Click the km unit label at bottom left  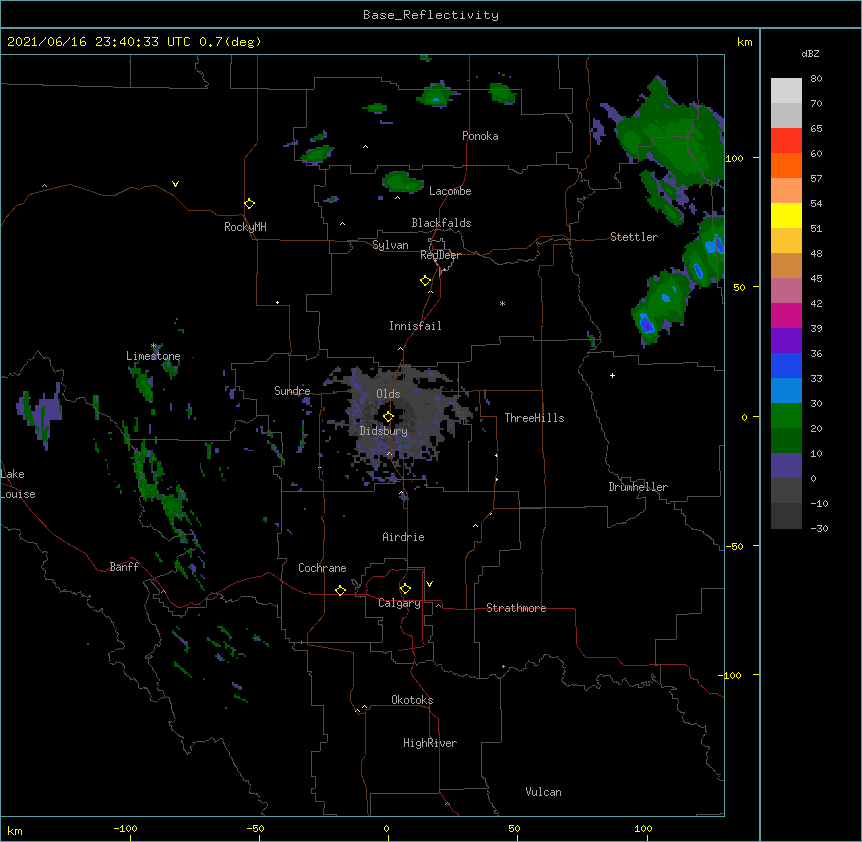(x=15, y=831)
